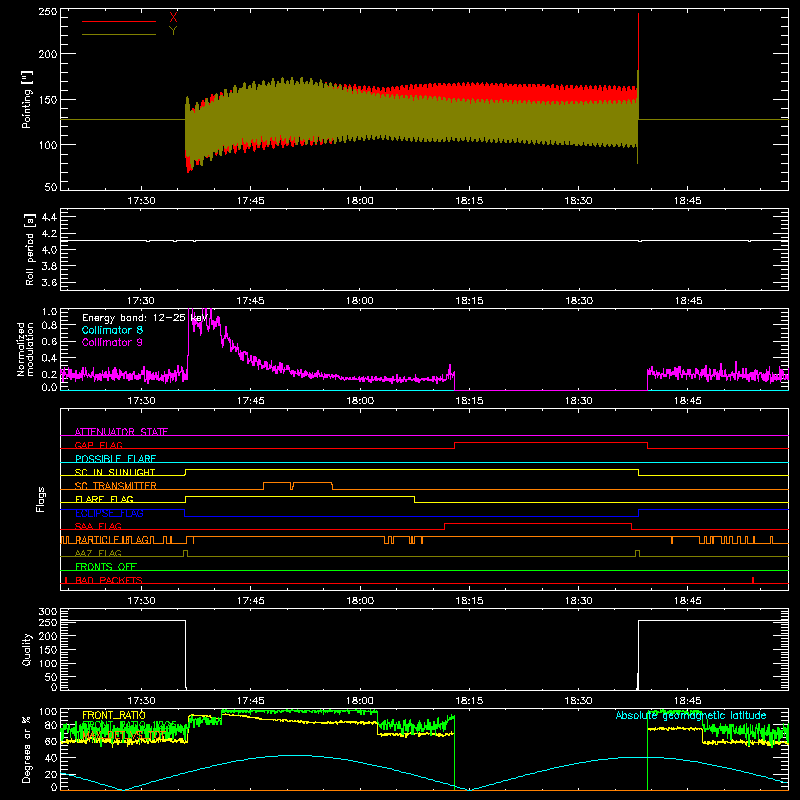Image resolution: width=800 pixels, height=800 pixels.
Task: Click the 40 tick in the bottom panel
Action: pyautogui.click(x=51, y=758)
